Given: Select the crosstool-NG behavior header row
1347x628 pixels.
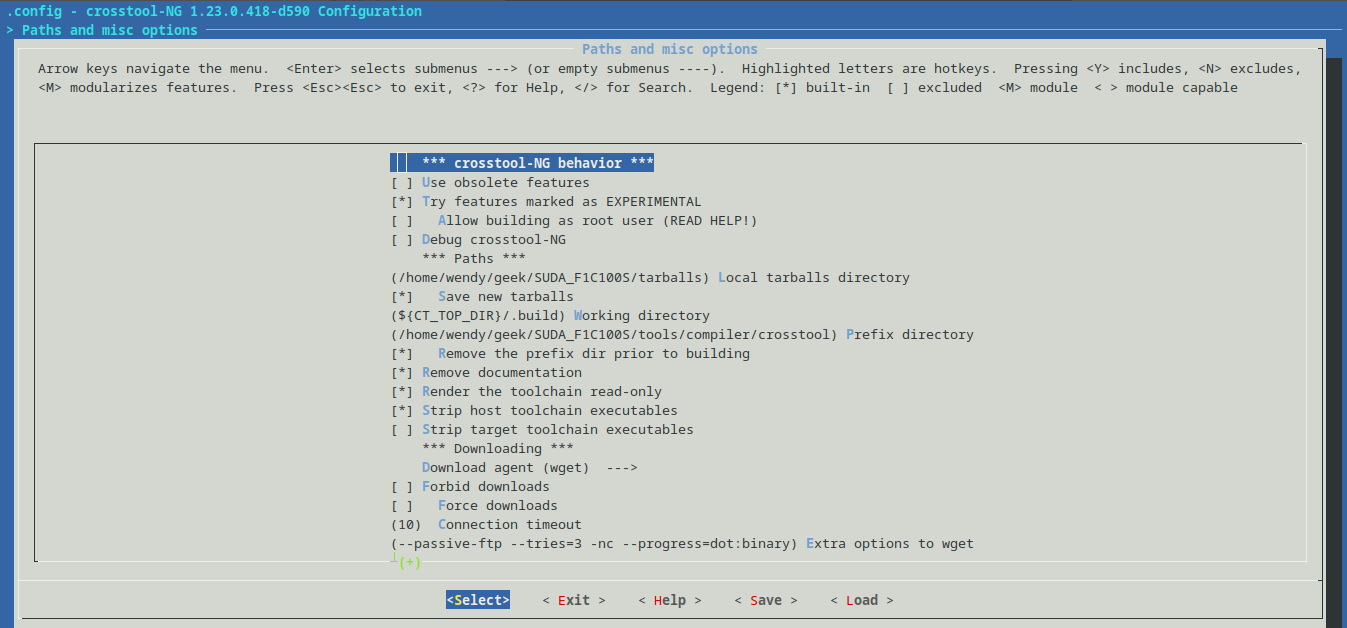Looking at the screenshot, I should click(522, 163).
